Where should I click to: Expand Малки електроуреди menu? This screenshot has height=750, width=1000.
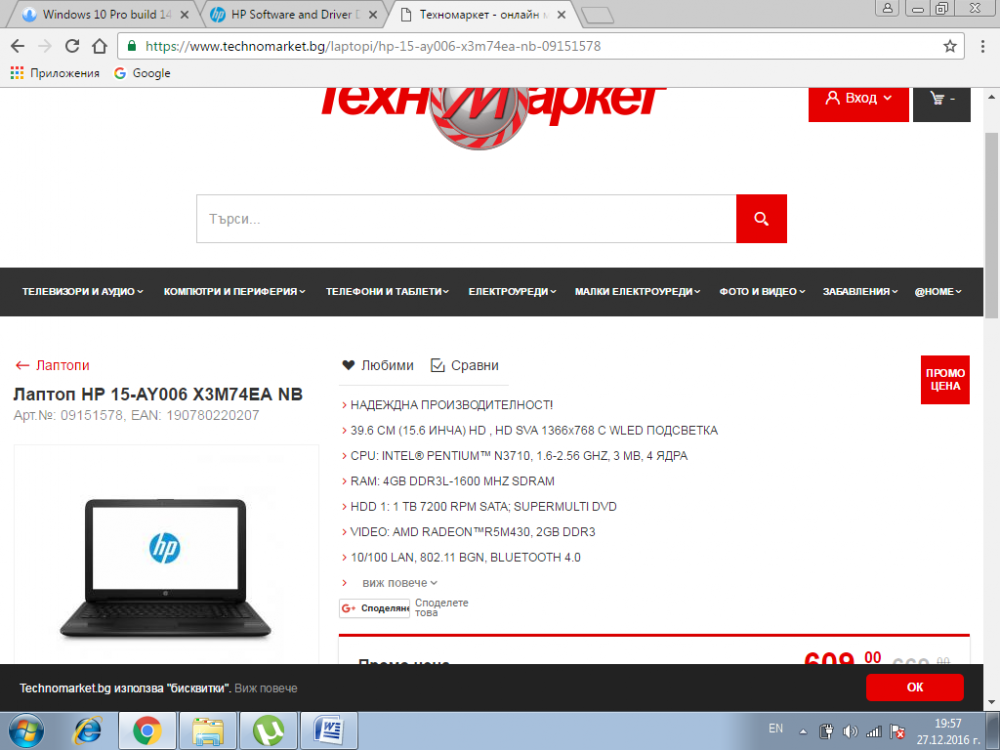[x=637, y=291]
